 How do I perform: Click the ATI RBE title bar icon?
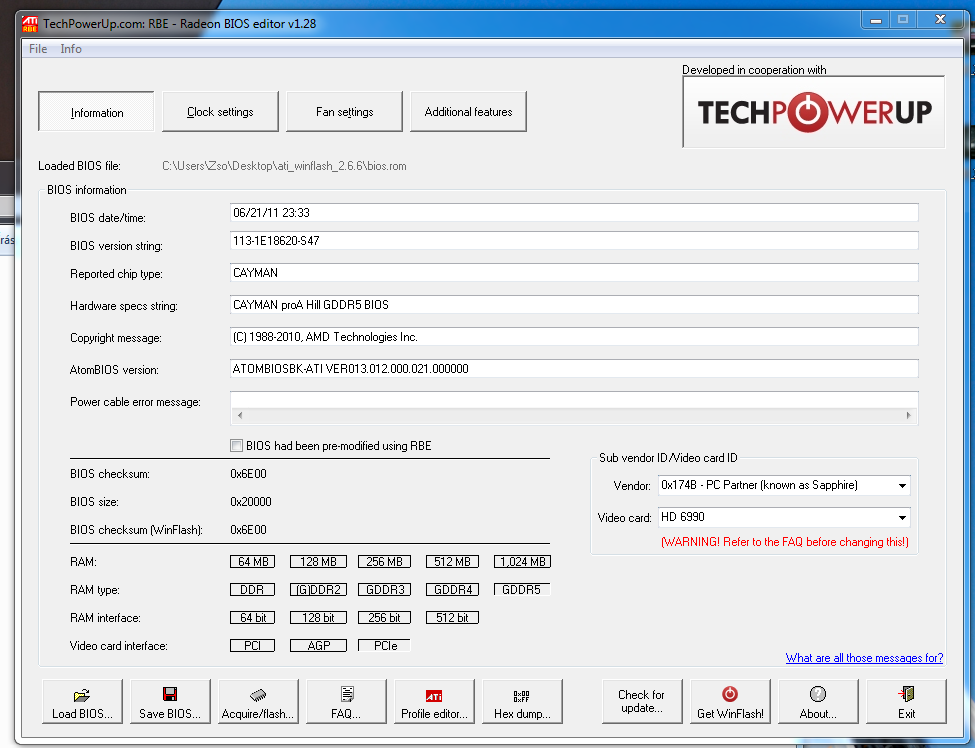click(29, 24)
